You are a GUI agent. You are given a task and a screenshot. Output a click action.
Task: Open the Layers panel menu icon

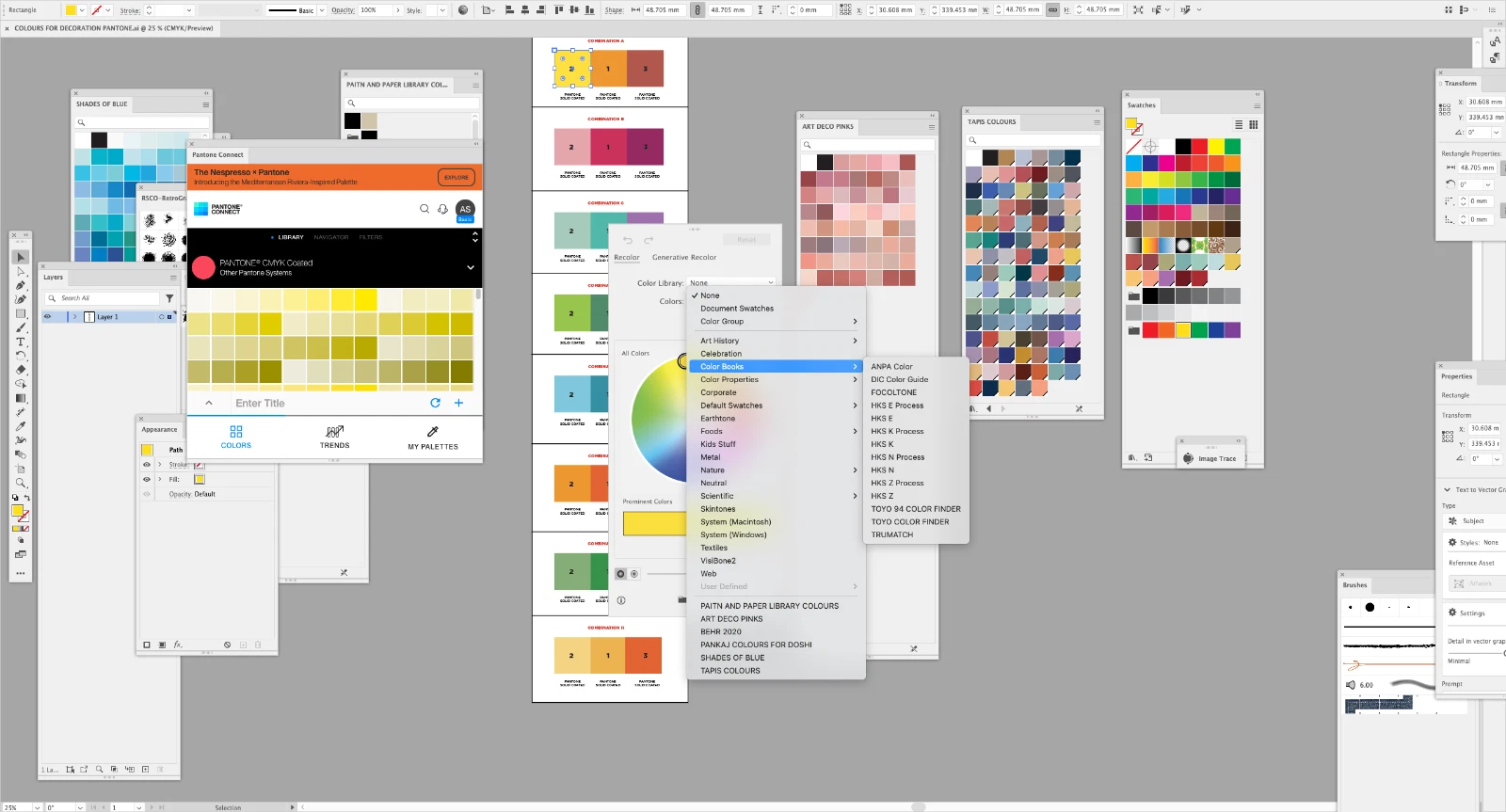(x=173, y=278)
